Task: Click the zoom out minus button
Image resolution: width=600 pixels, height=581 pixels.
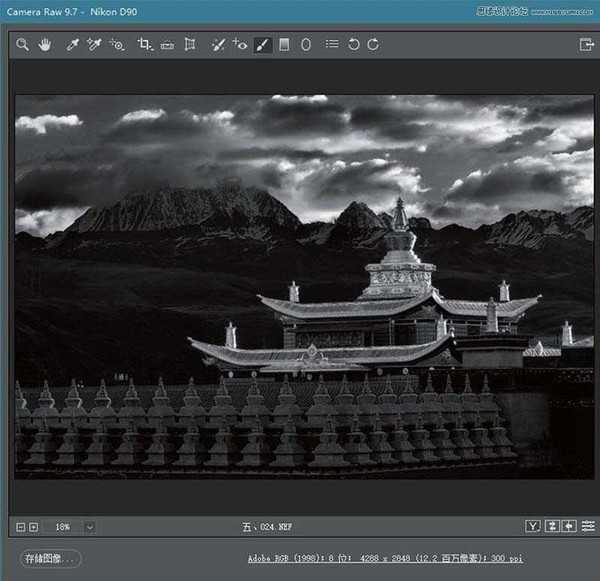Action: pos(21,527)
